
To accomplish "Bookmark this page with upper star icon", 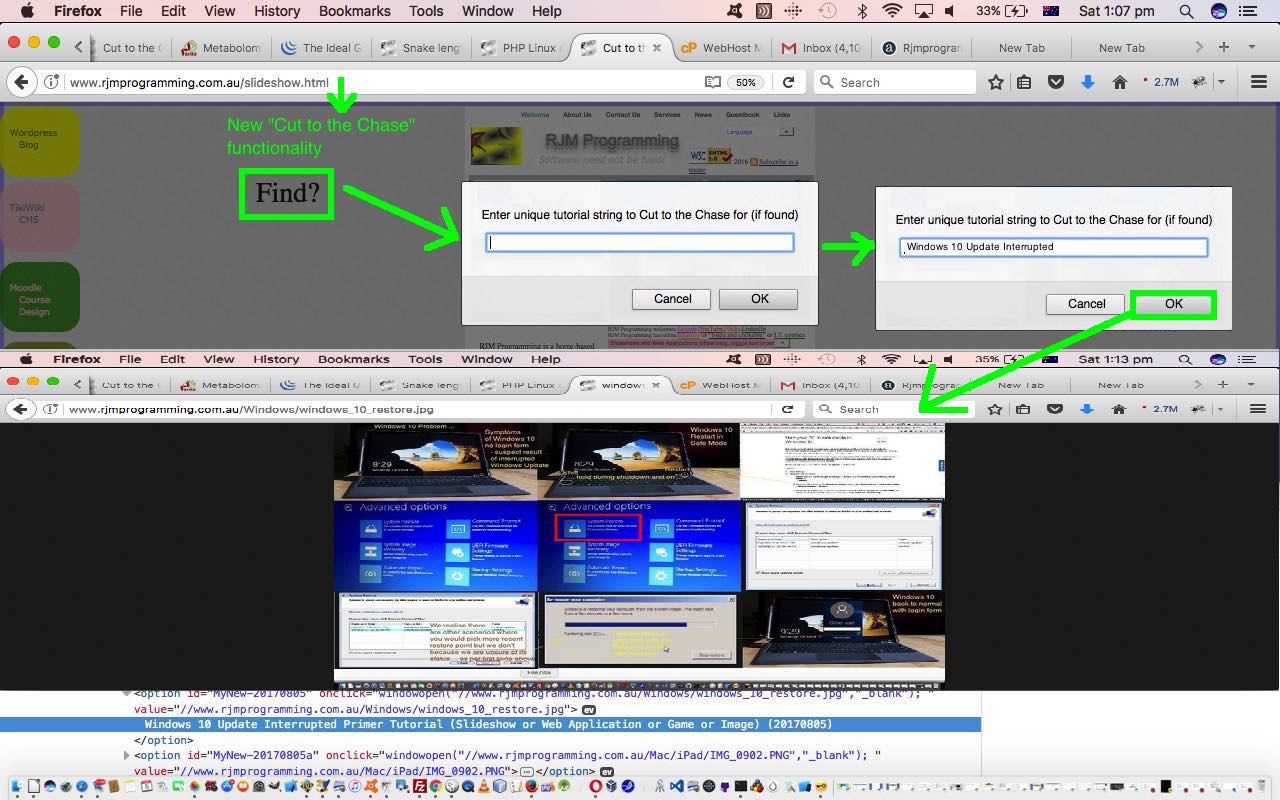I will (996, 82).
